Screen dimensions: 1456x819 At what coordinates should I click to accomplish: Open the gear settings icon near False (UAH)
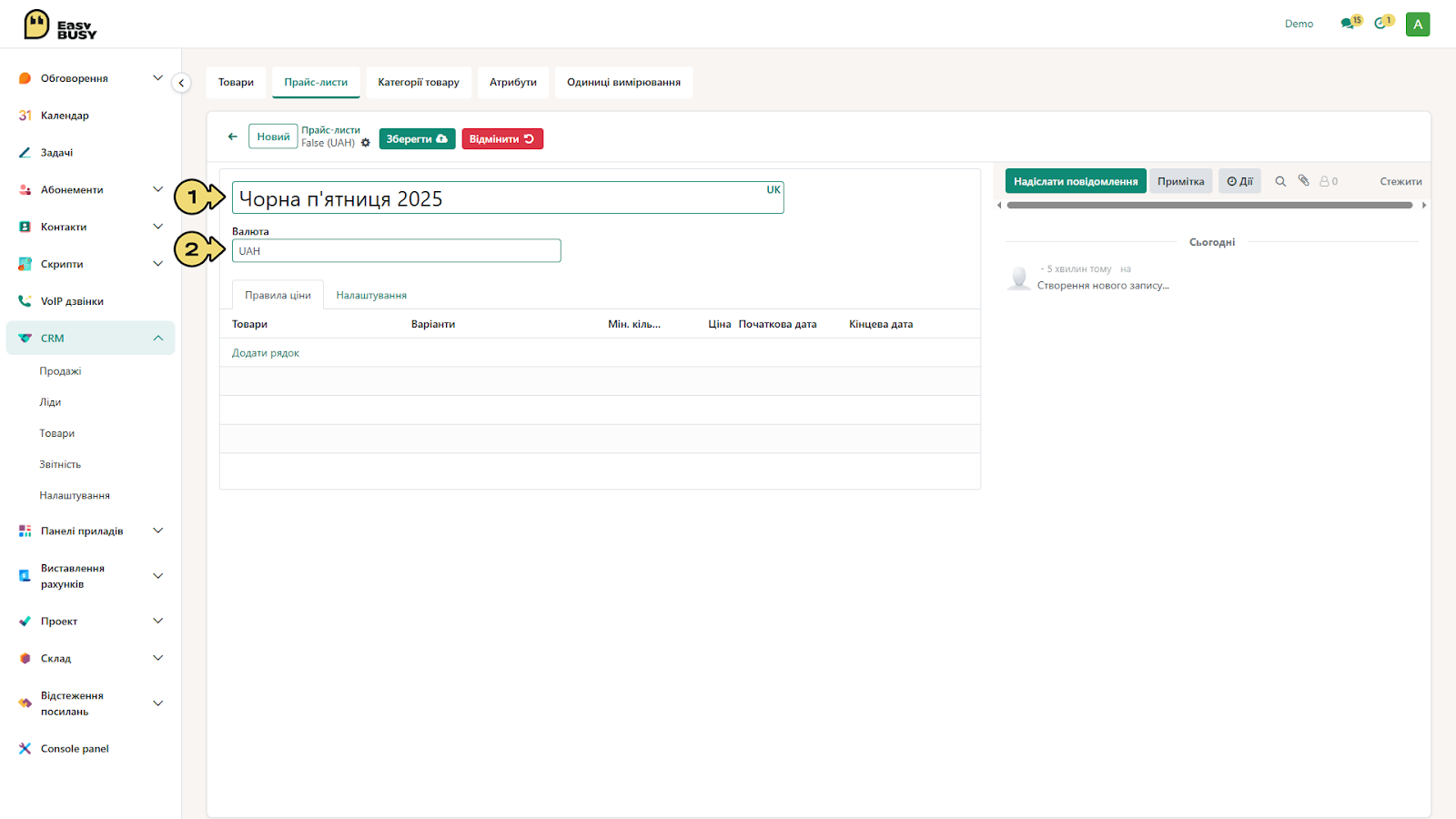coord(366,143)
